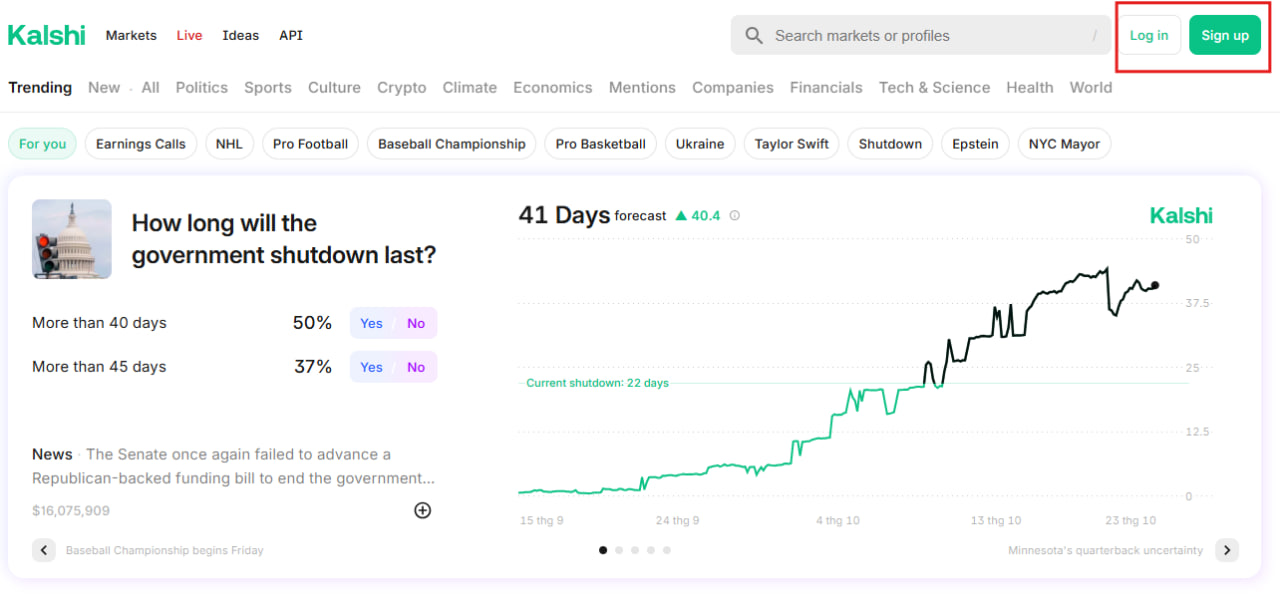Select No for More than 45 days
Image resolution: width=1280 pixels, height=606 pixels.
pyautogui.click(x=416, y=367)
